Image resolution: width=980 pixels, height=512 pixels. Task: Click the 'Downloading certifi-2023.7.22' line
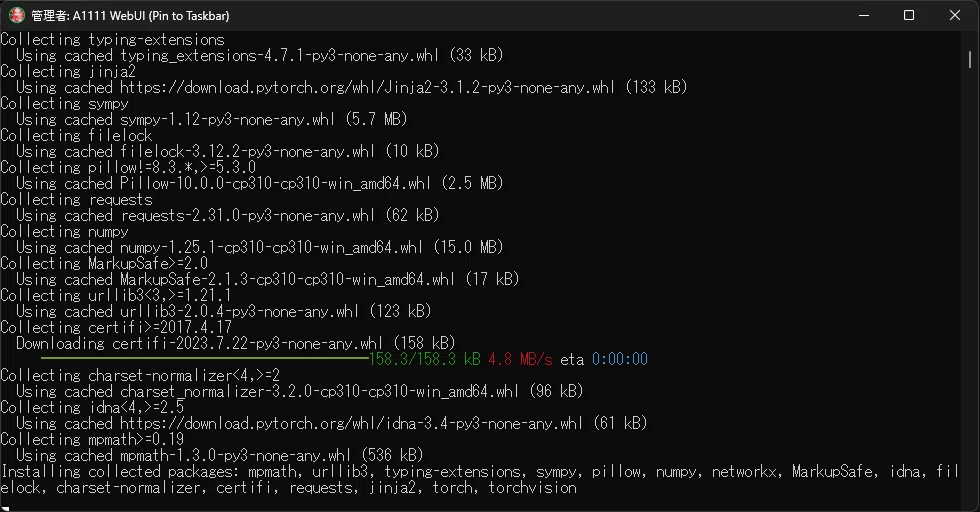(236, 343)
